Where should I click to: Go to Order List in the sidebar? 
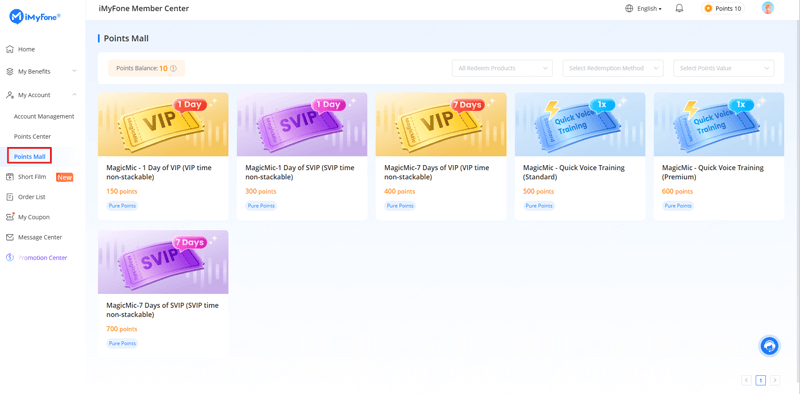(32, 196)
